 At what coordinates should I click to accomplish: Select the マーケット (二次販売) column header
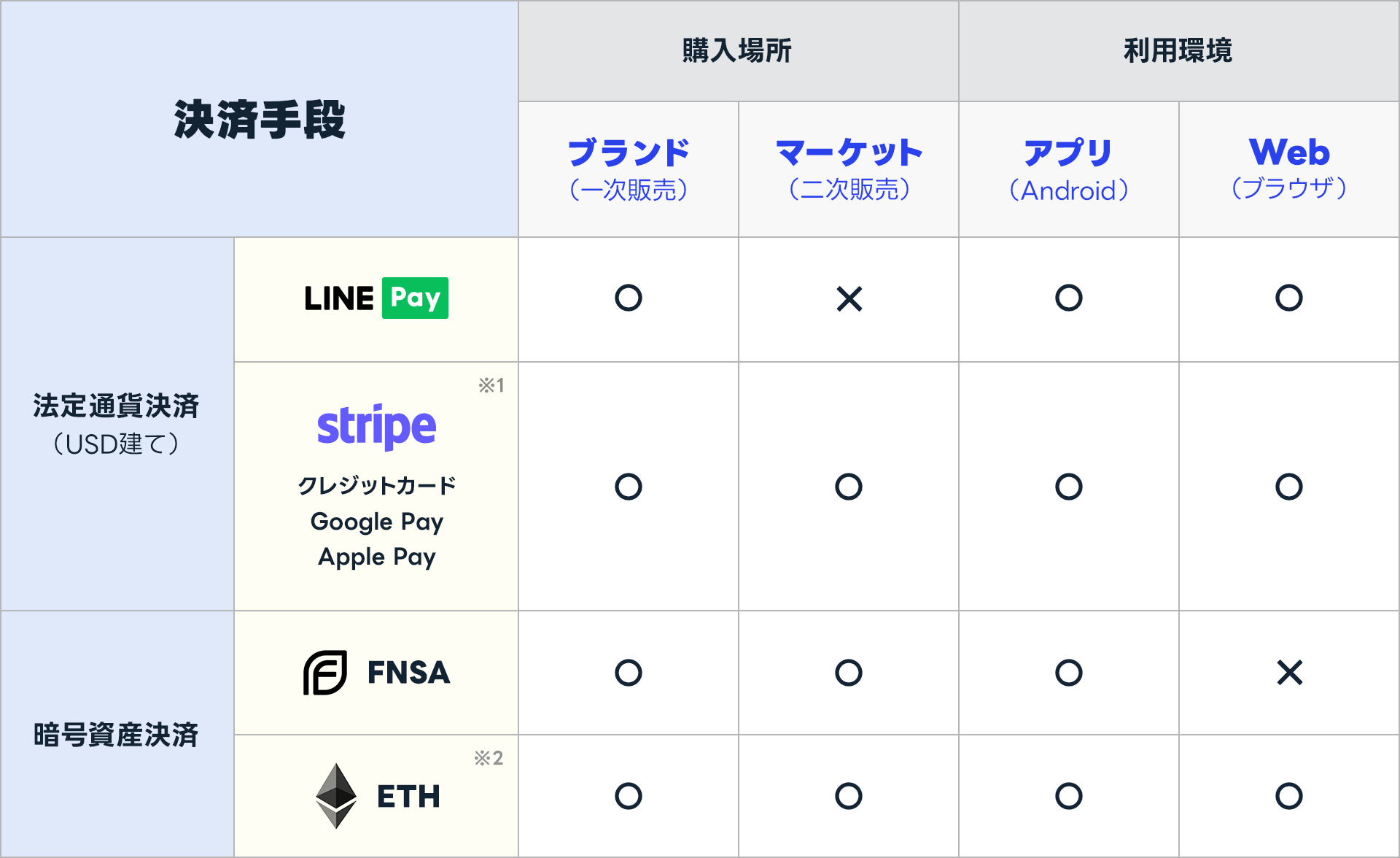coord(849,169)
